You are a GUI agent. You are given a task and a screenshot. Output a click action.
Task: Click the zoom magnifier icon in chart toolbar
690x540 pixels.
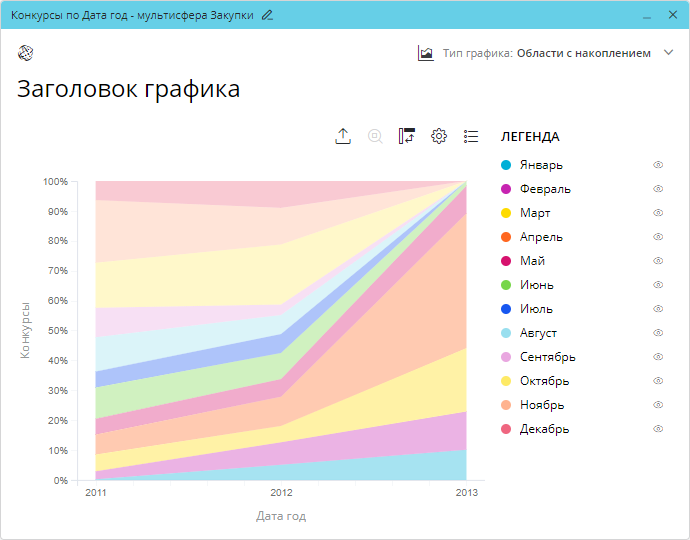(x=375, y=137)
